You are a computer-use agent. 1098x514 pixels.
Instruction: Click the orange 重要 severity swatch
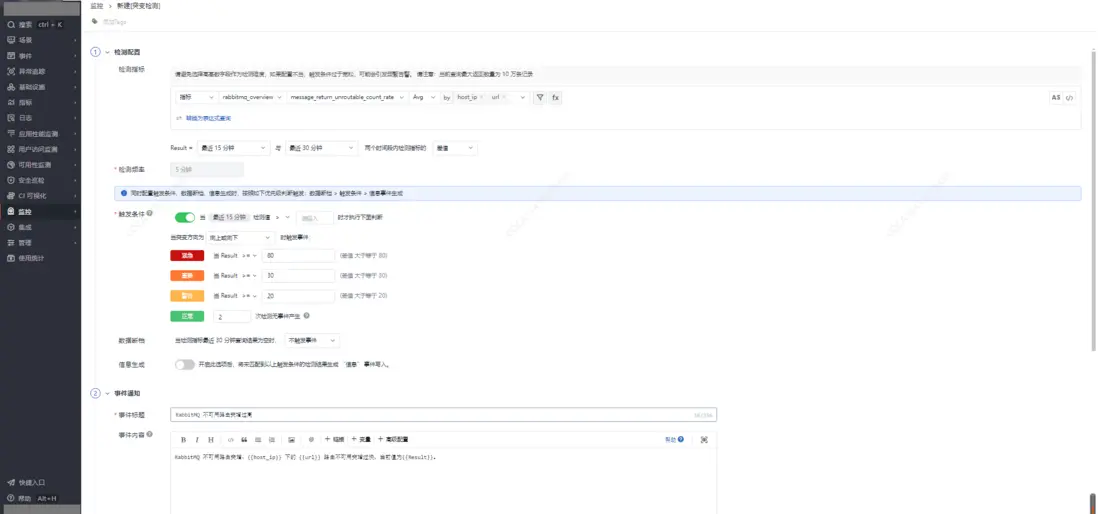(x=187, y=276)
